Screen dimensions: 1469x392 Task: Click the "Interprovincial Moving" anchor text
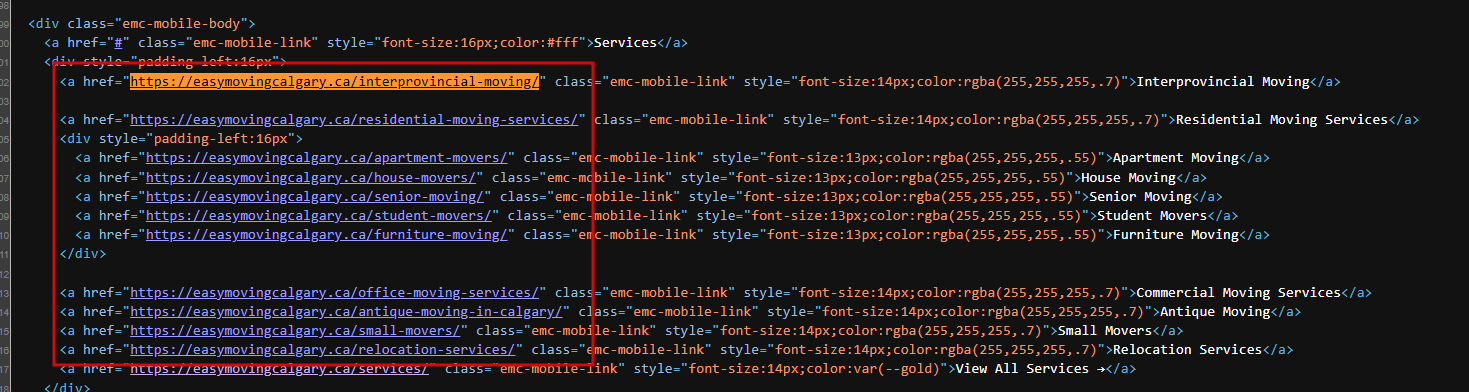tap(1223, 81)
